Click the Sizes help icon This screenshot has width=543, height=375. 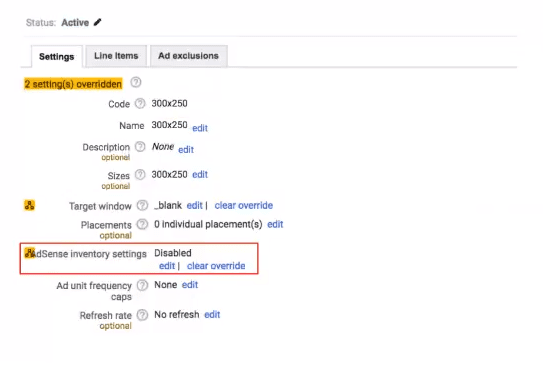140,175
